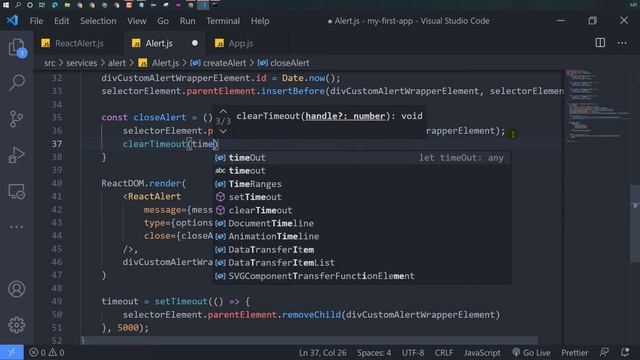
Task: Split the editor to the right
Action: [x=600, y=43]
